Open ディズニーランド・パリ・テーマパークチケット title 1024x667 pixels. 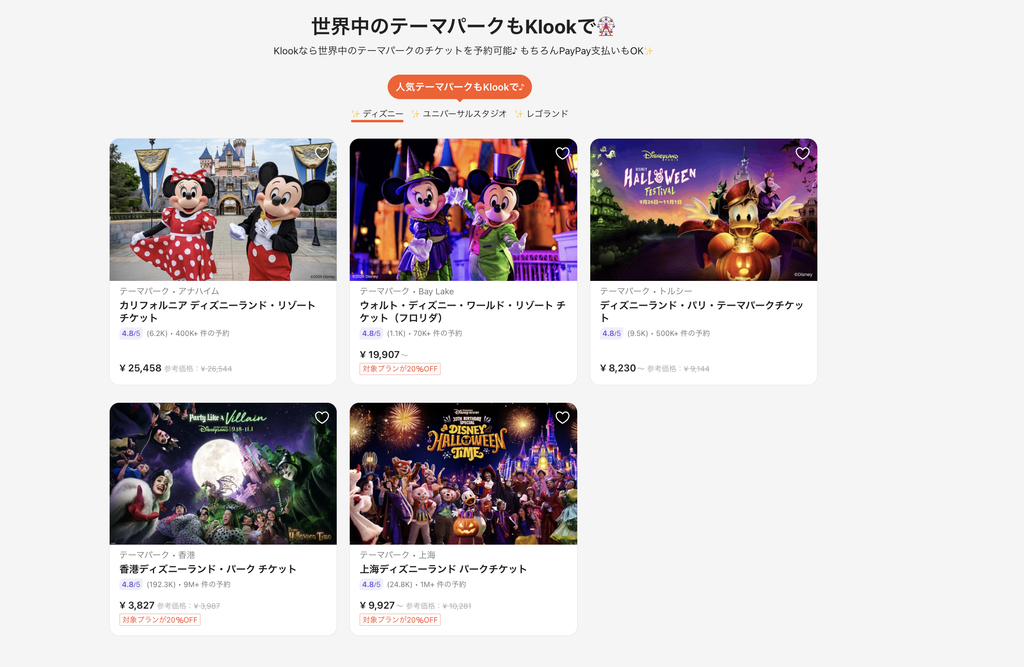[702, 312]
